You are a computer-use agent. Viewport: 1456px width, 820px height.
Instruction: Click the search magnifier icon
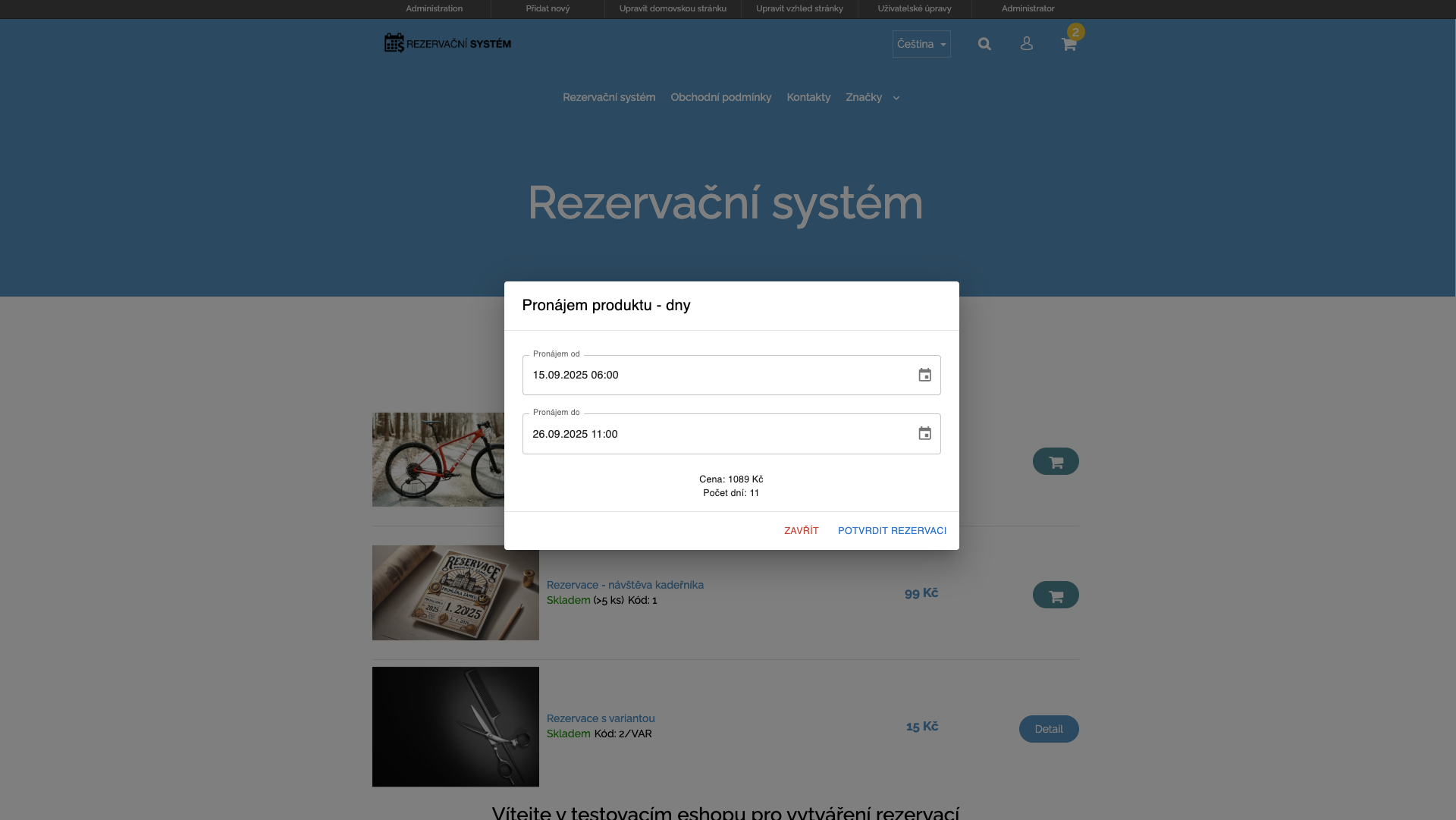984,44
